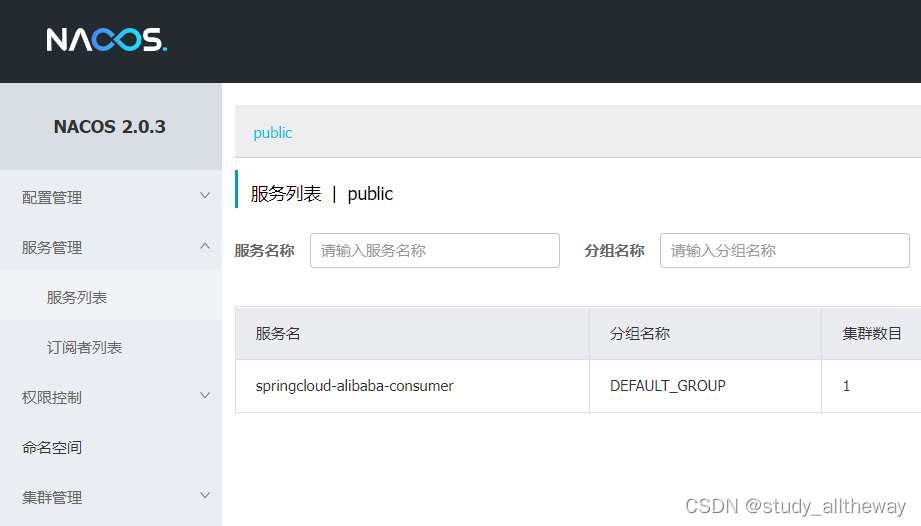Focus the 服务名称 search input
The height and width of the screenshot is (526, 921).
click(x=435, y=251)
